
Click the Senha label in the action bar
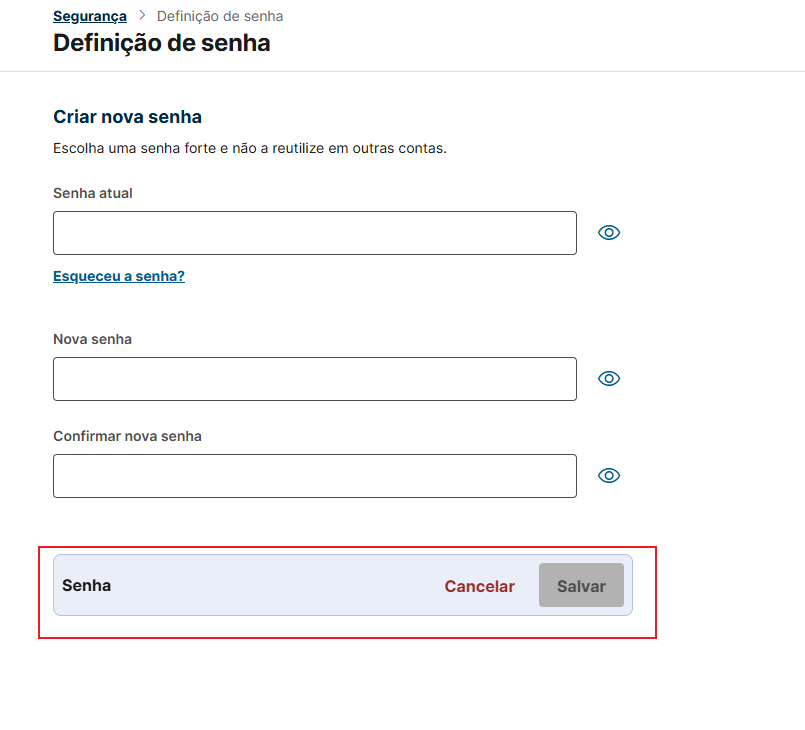(86, 586)
